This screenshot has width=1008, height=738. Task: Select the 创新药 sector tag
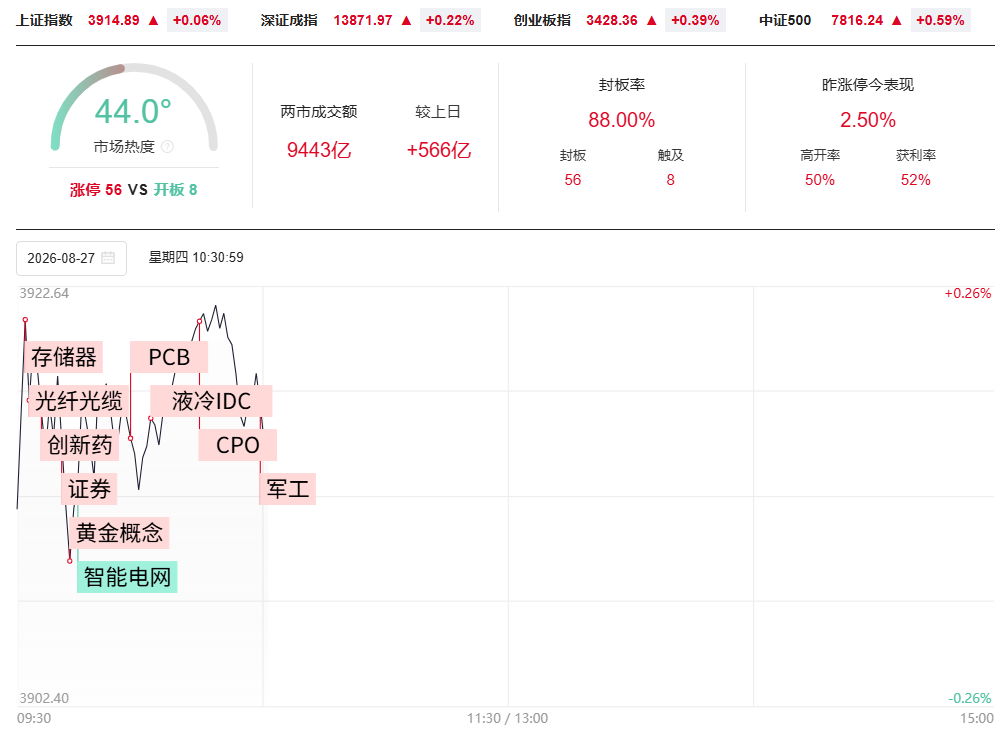pos(80,445)
